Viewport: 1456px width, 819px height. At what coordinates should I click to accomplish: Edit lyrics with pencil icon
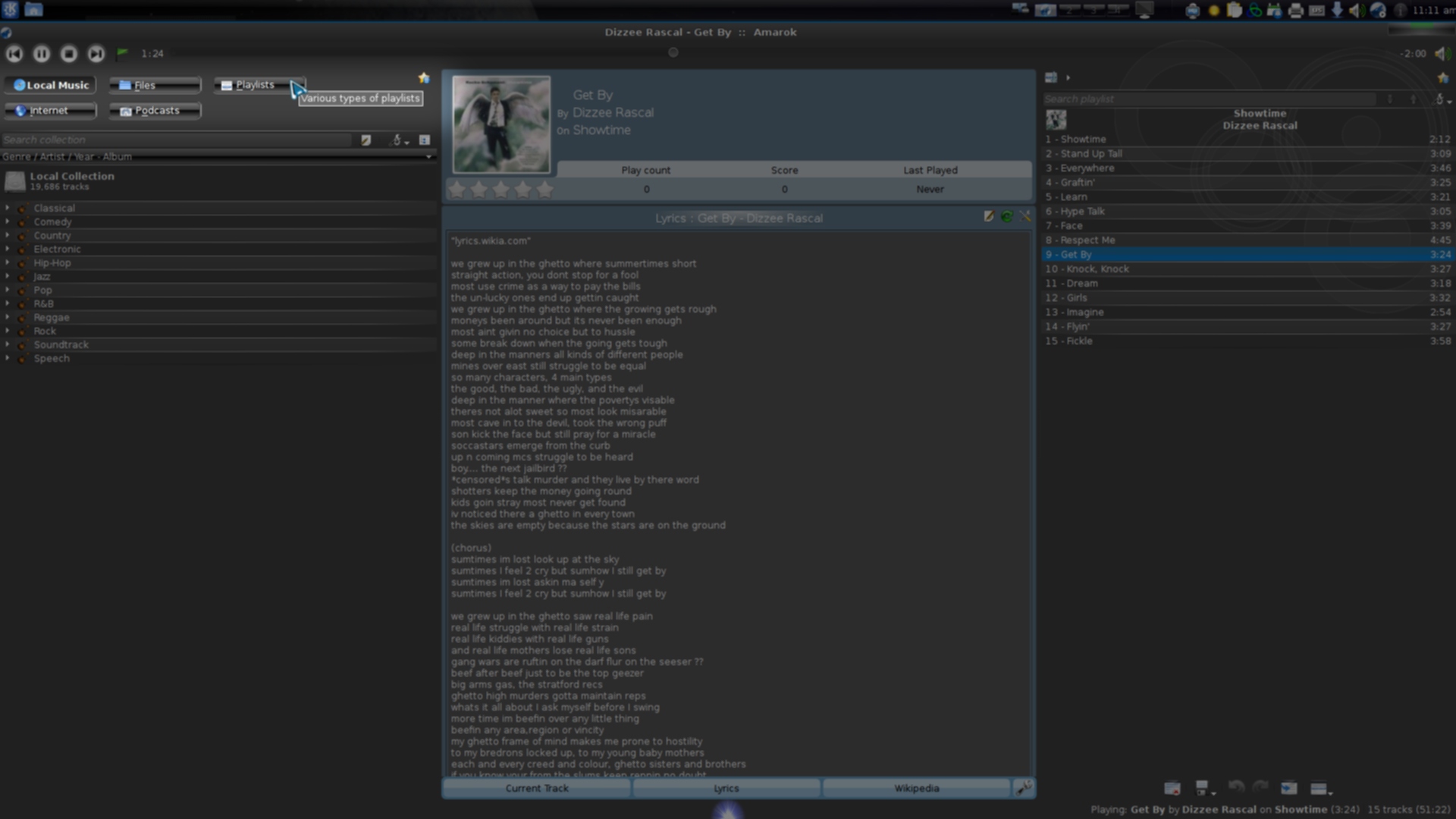pos(988,217)
